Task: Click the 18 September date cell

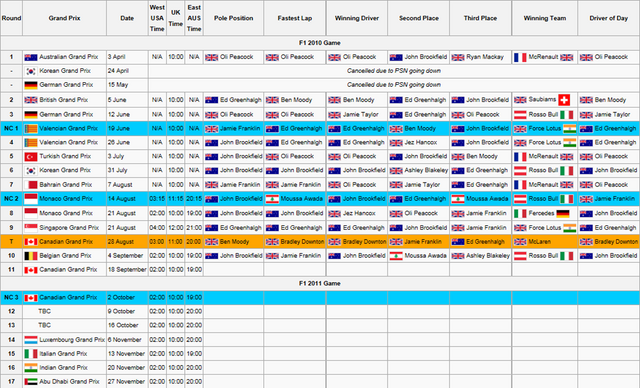Action: pyautogui.click(x=127, y=270)
